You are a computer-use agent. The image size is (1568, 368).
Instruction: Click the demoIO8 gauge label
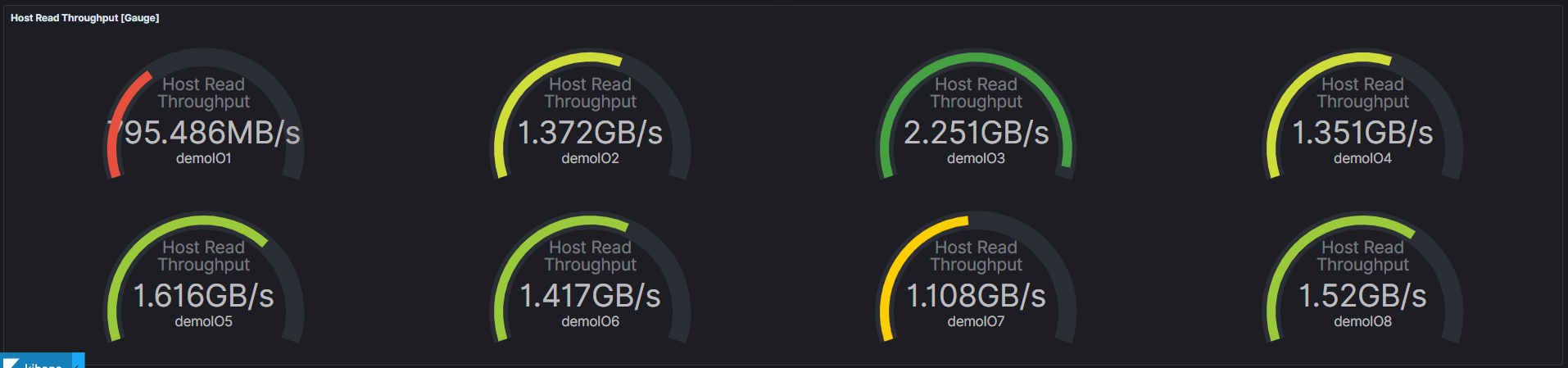coord(1362,321)
